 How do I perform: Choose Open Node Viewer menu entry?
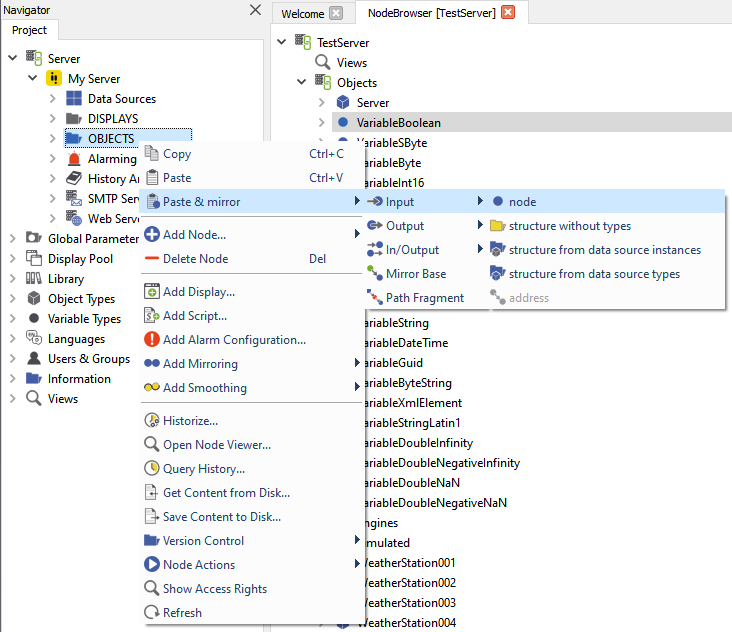tap(252, 444)
